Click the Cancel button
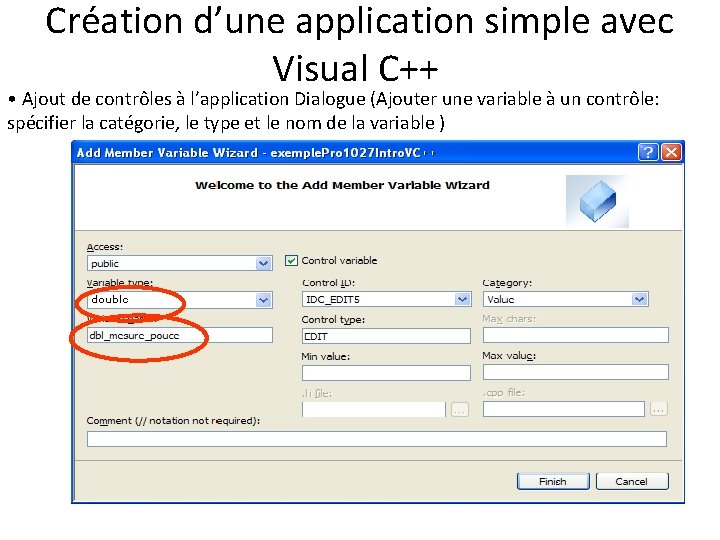The width and height of the screenshot is (720, 540). pyautogui.click(x=632, y=481)
